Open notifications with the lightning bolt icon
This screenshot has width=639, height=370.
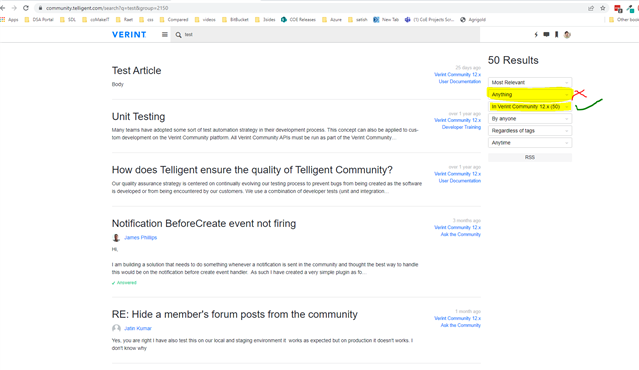pos(536,35)
